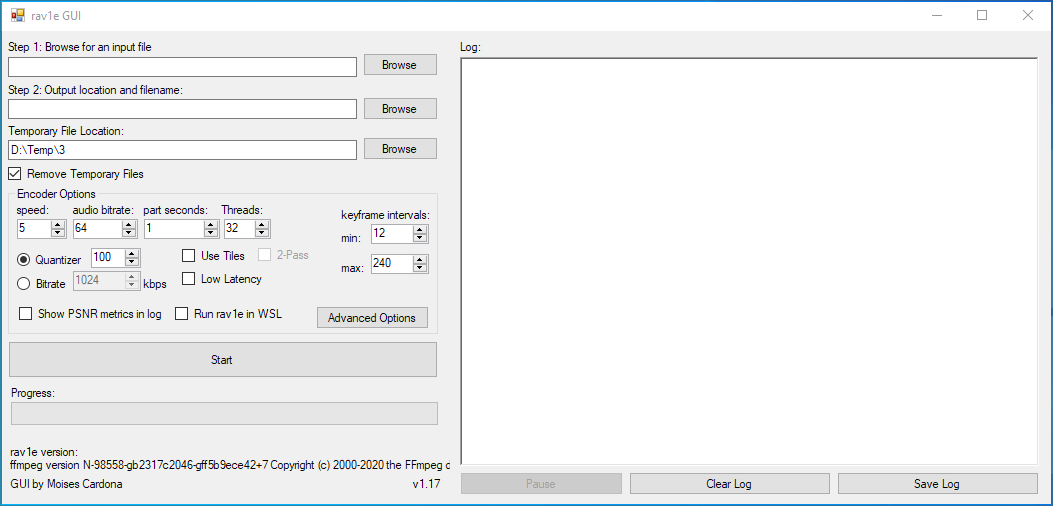The image size is (1053, 506).
Task: Select the Bitrate radio button
Action: pyautogui.click(x=24, y=284)
